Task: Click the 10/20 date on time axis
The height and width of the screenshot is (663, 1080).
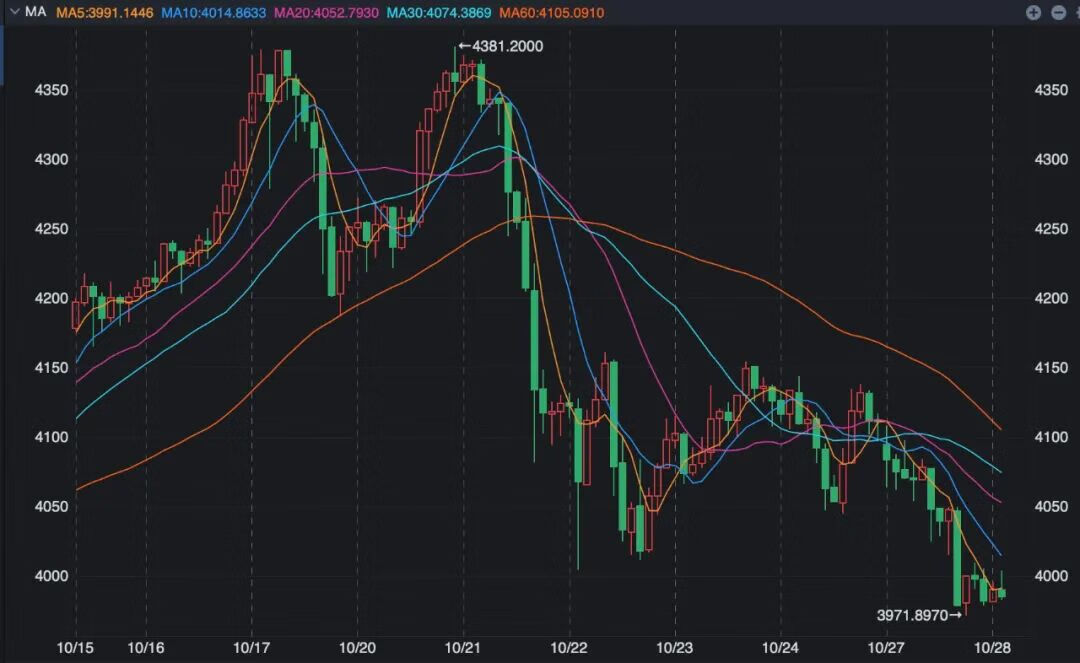Action: pos(357,648)
